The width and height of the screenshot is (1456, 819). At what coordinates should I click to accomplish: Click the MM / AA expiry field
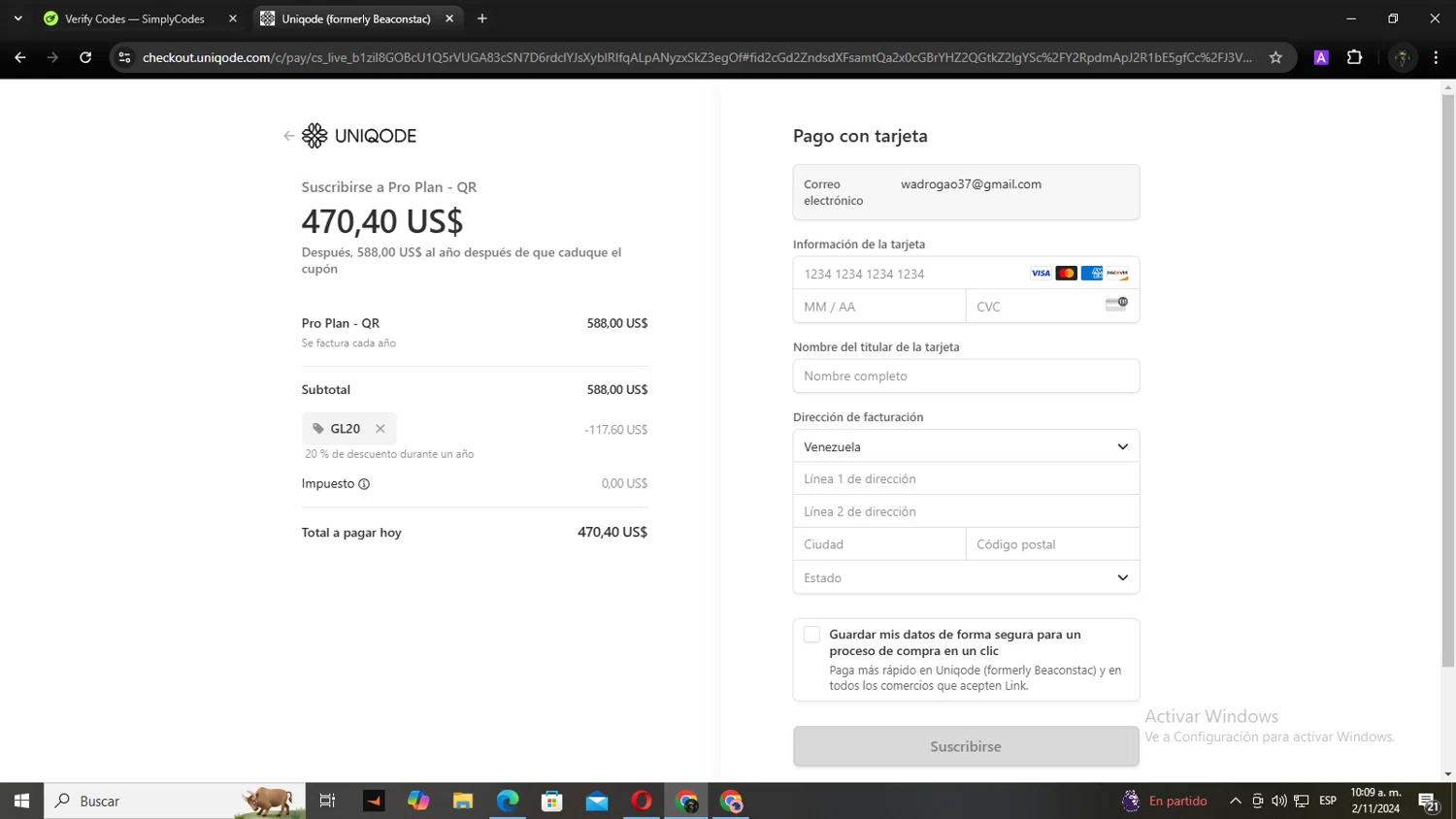[x=879, y=307]
